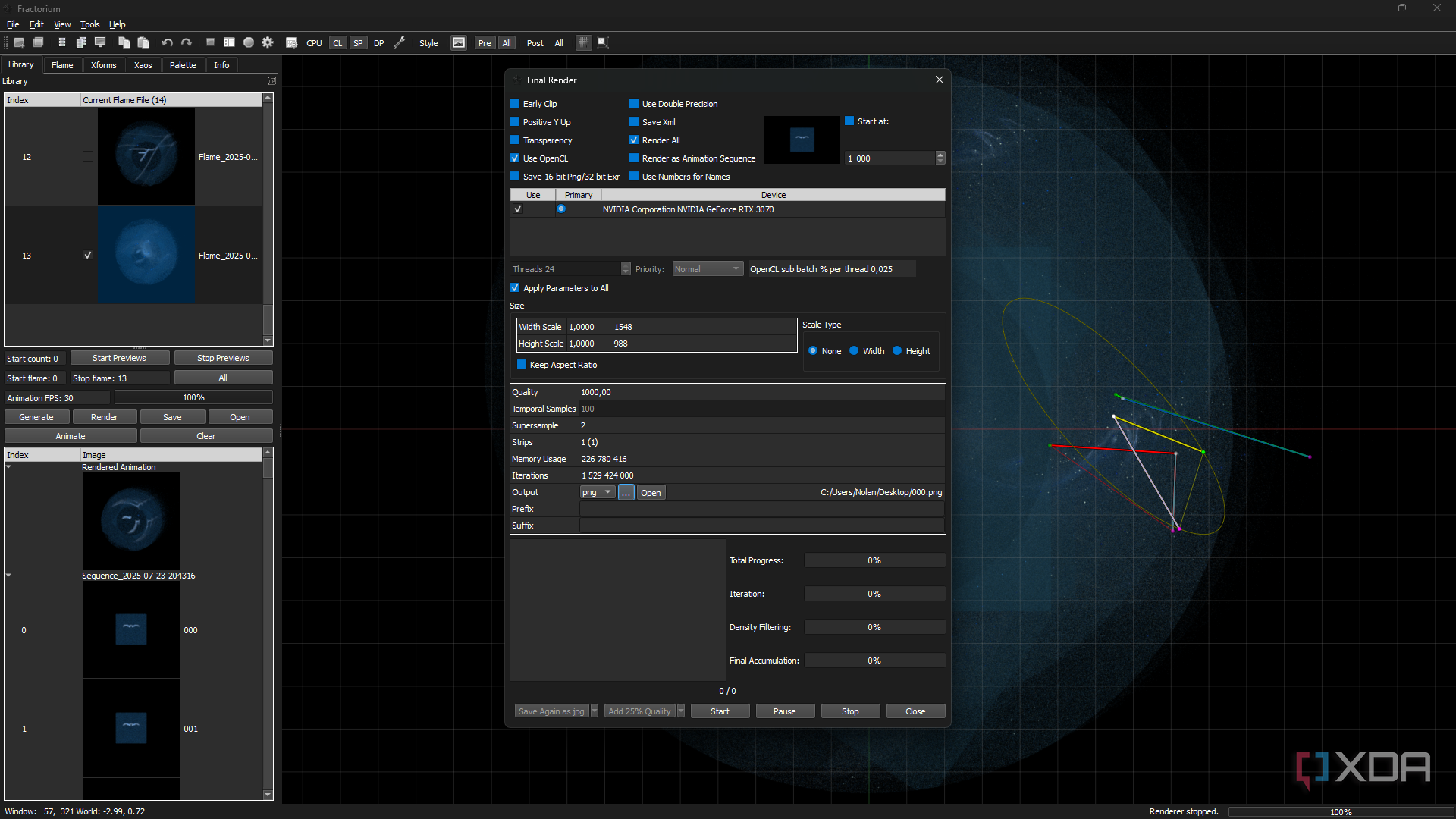Viewport: 1456px width, 819px height.
Task: Enable the Early Clip checkbox
Action: (x=515, y=104)
